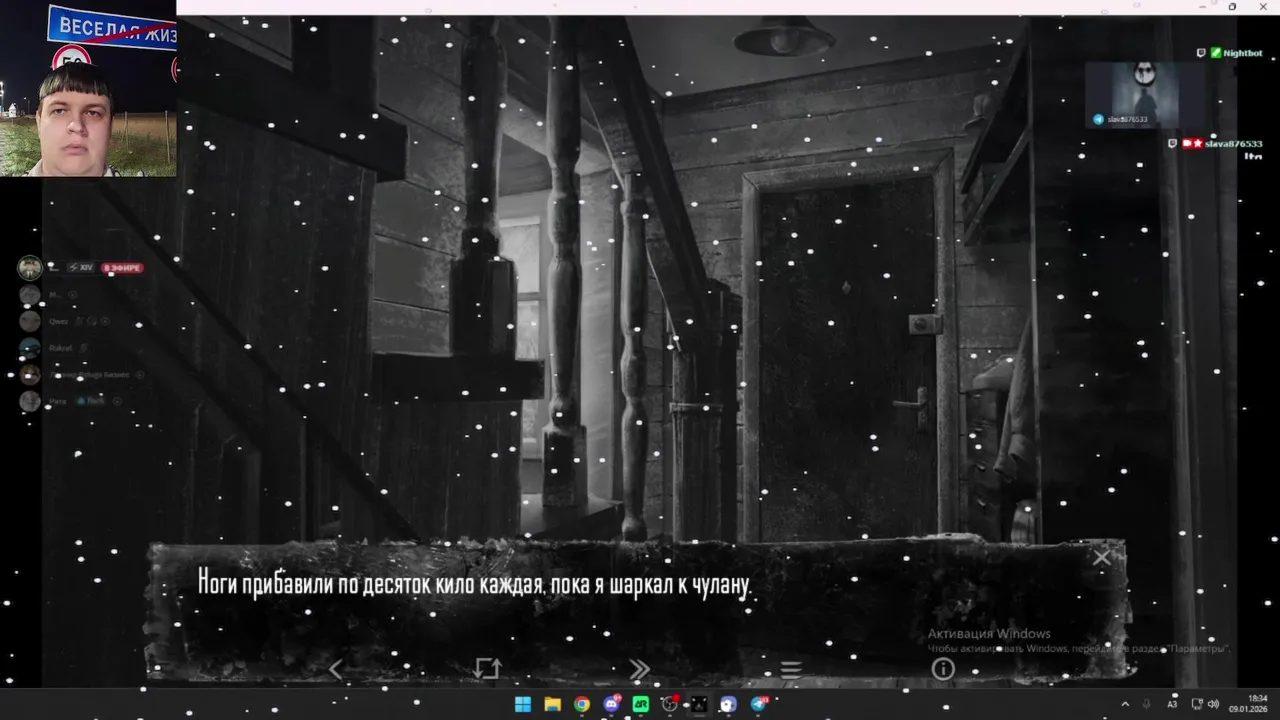Viewport: 1280px width, 720px height.
Task: Open Windows Start menu
Action: (x=523, y=704)
